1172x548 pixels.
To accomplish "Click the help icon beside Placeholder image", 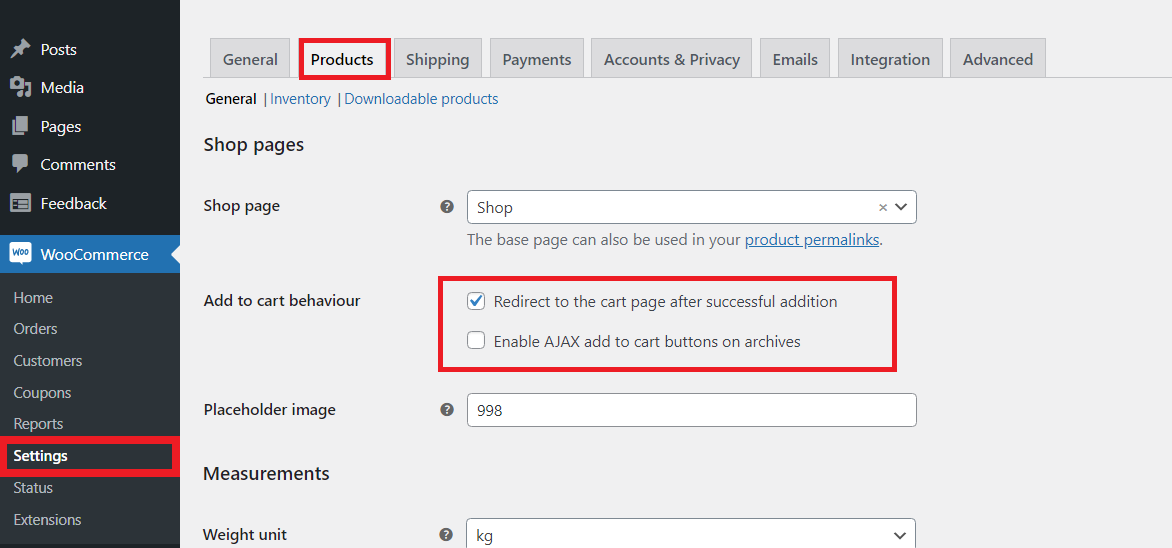I will [x=447, y=410].
